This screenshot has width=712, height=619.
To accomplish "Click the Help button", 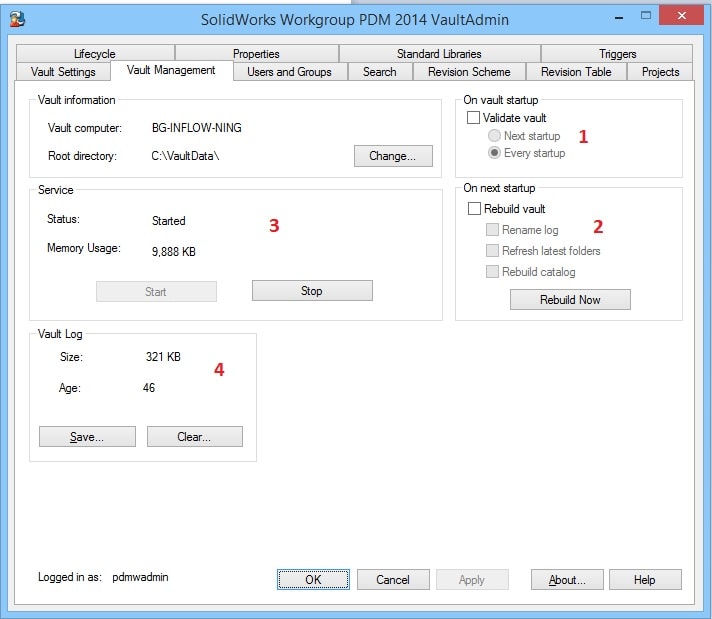I will pyautogui.click(x=645, y=580).
